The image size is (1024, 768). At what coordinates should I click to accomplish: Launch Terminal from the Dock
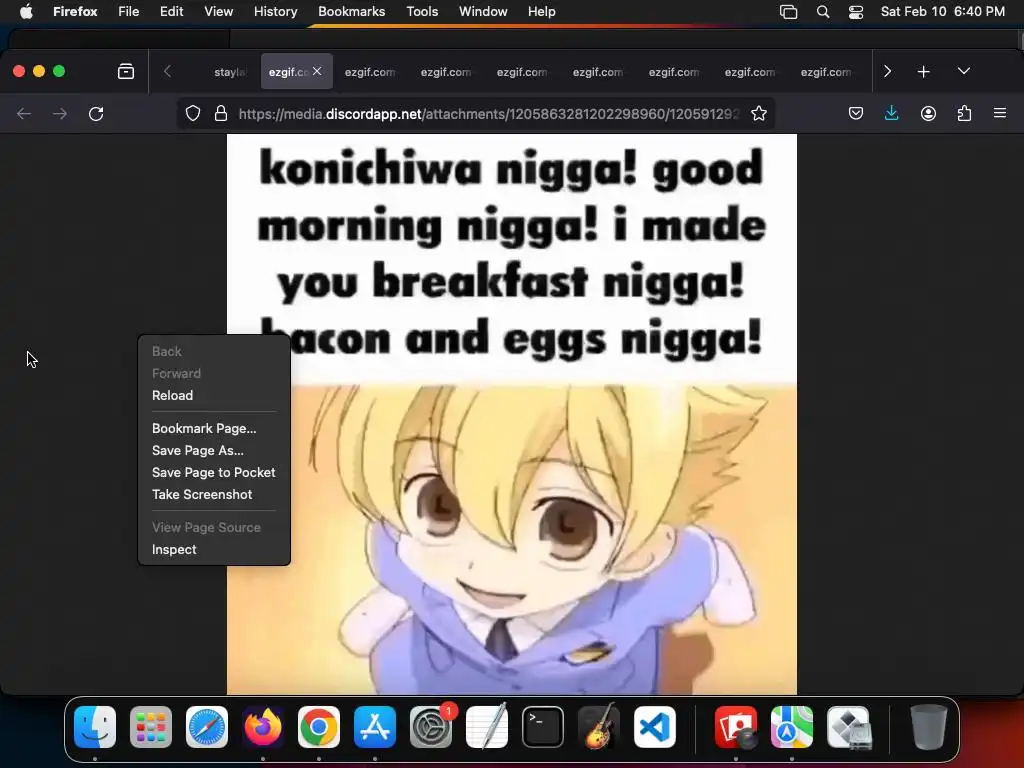click(x=543, y=727)
